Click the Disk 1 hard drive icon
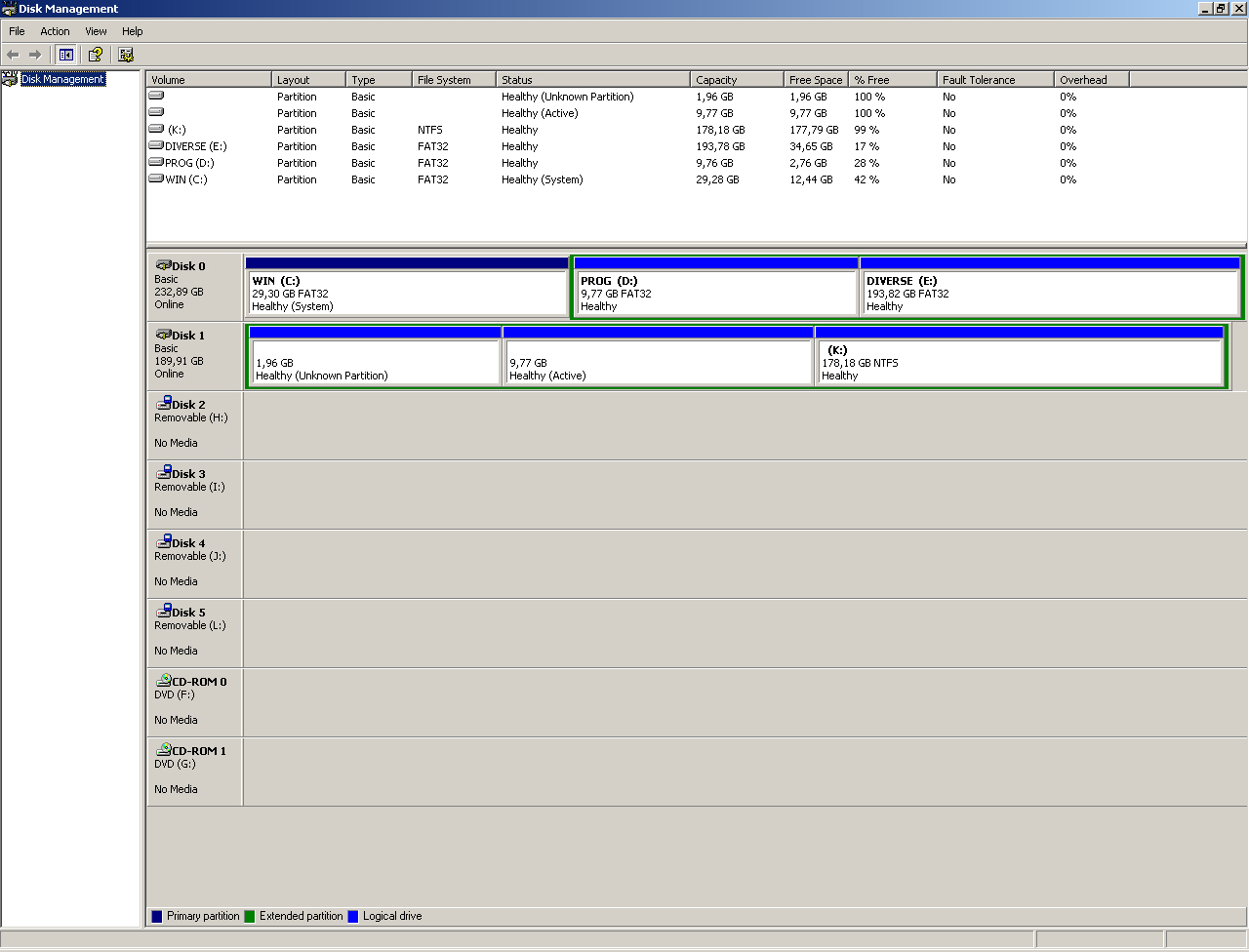 163,335
